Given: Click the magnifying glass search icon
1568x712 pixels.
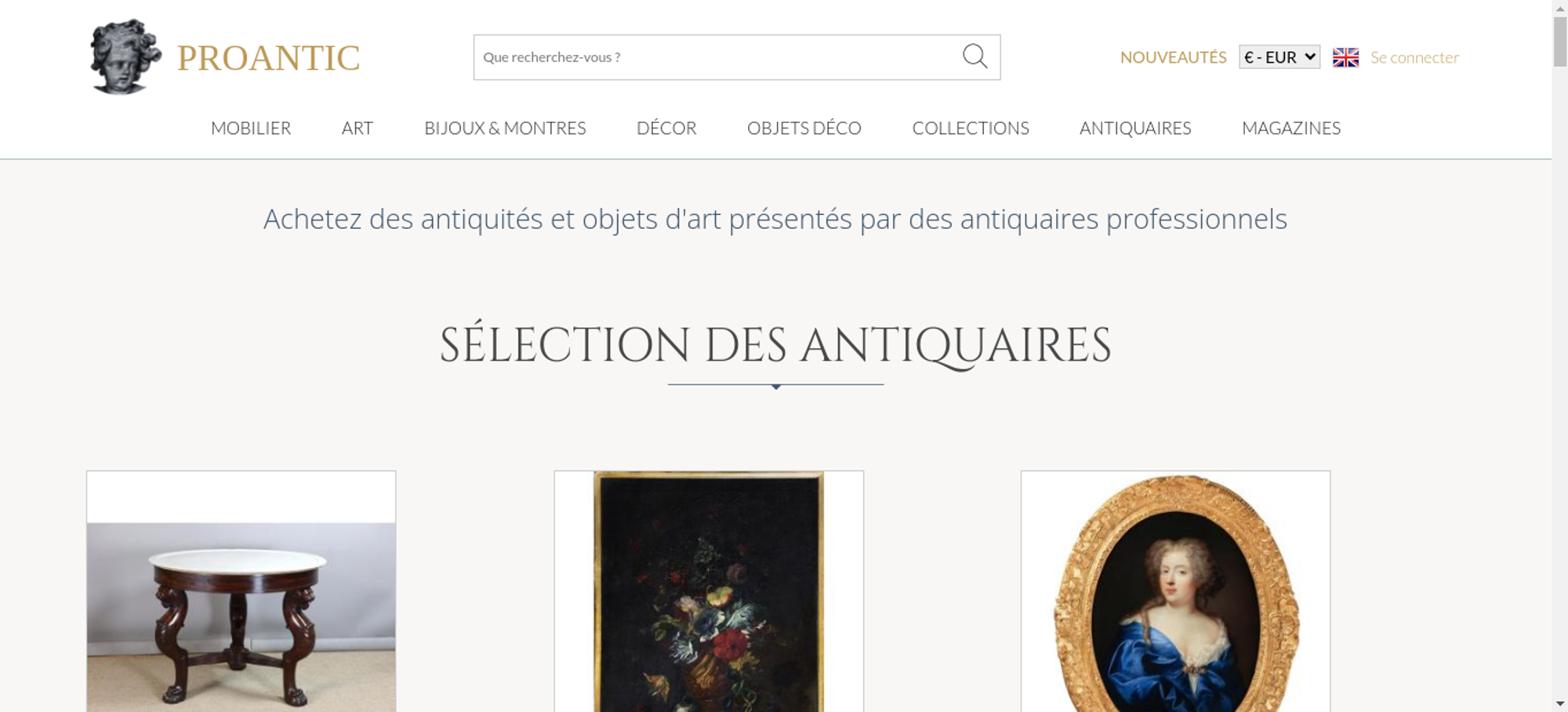Looking at the screenshot, I should point(975,56).
